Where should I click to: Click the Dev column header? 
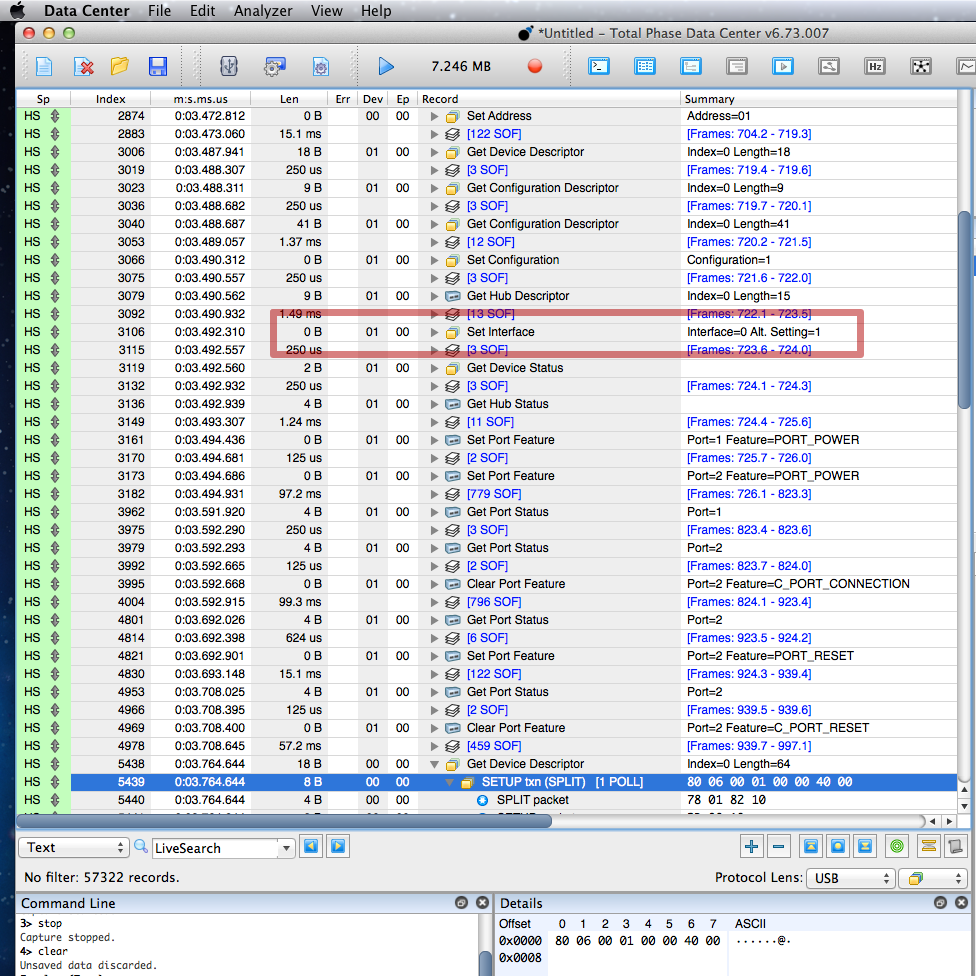pyautogui.click(x=373, y=99)
